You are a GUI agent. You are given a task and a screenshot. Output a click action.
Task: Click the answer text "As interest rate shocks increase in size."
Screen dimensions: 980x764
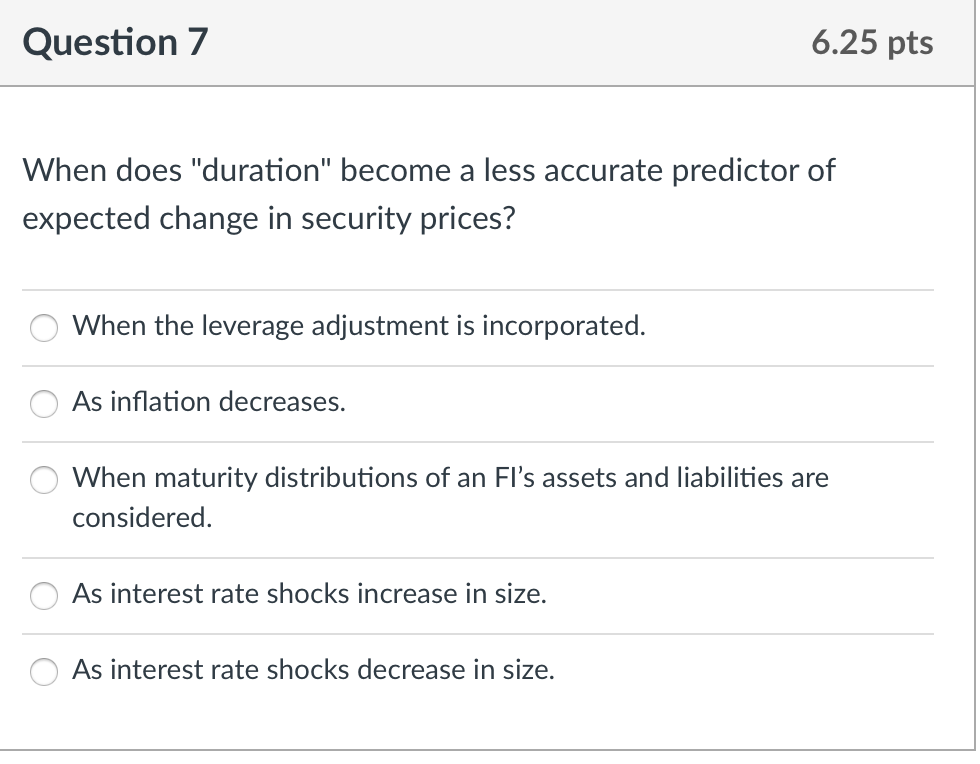pyautogui.click(x=308, y=595)
